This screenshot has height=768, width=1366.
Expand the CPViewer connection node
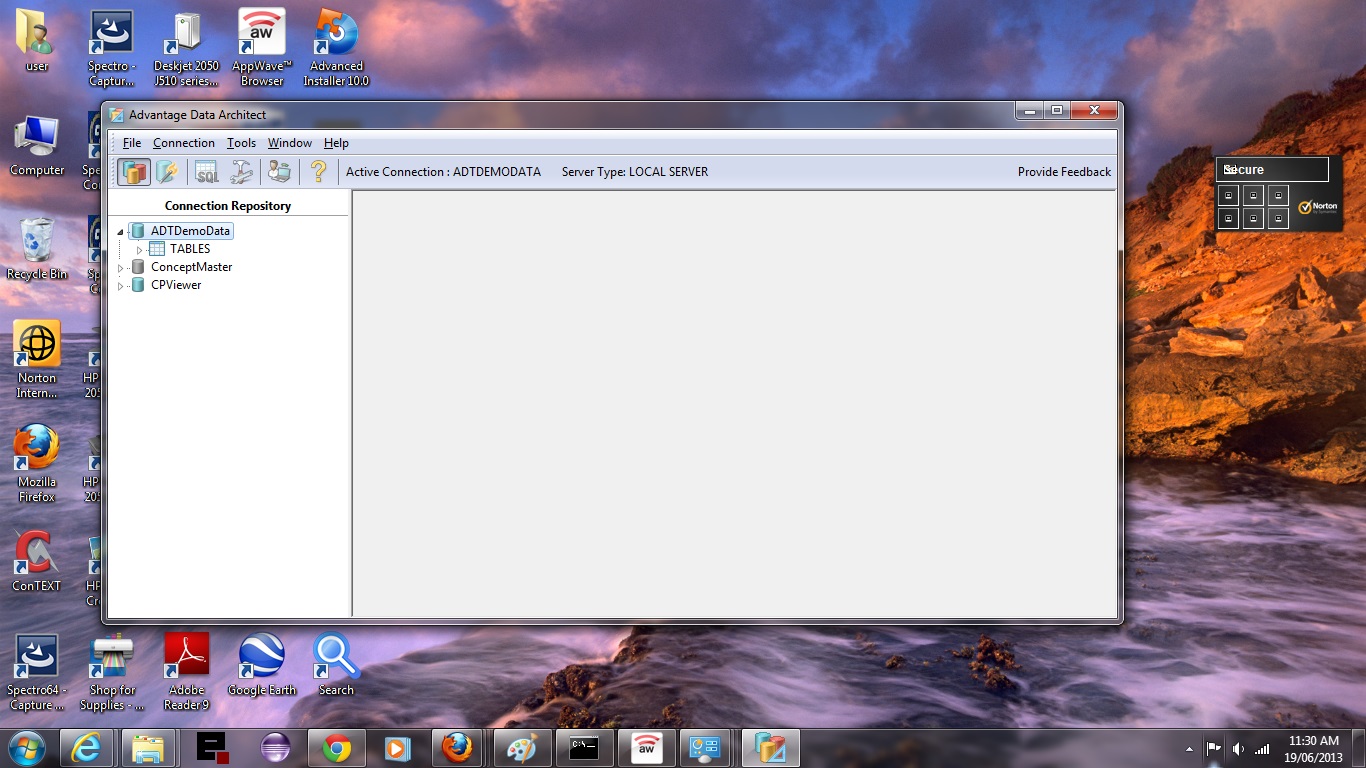[121, 286]
